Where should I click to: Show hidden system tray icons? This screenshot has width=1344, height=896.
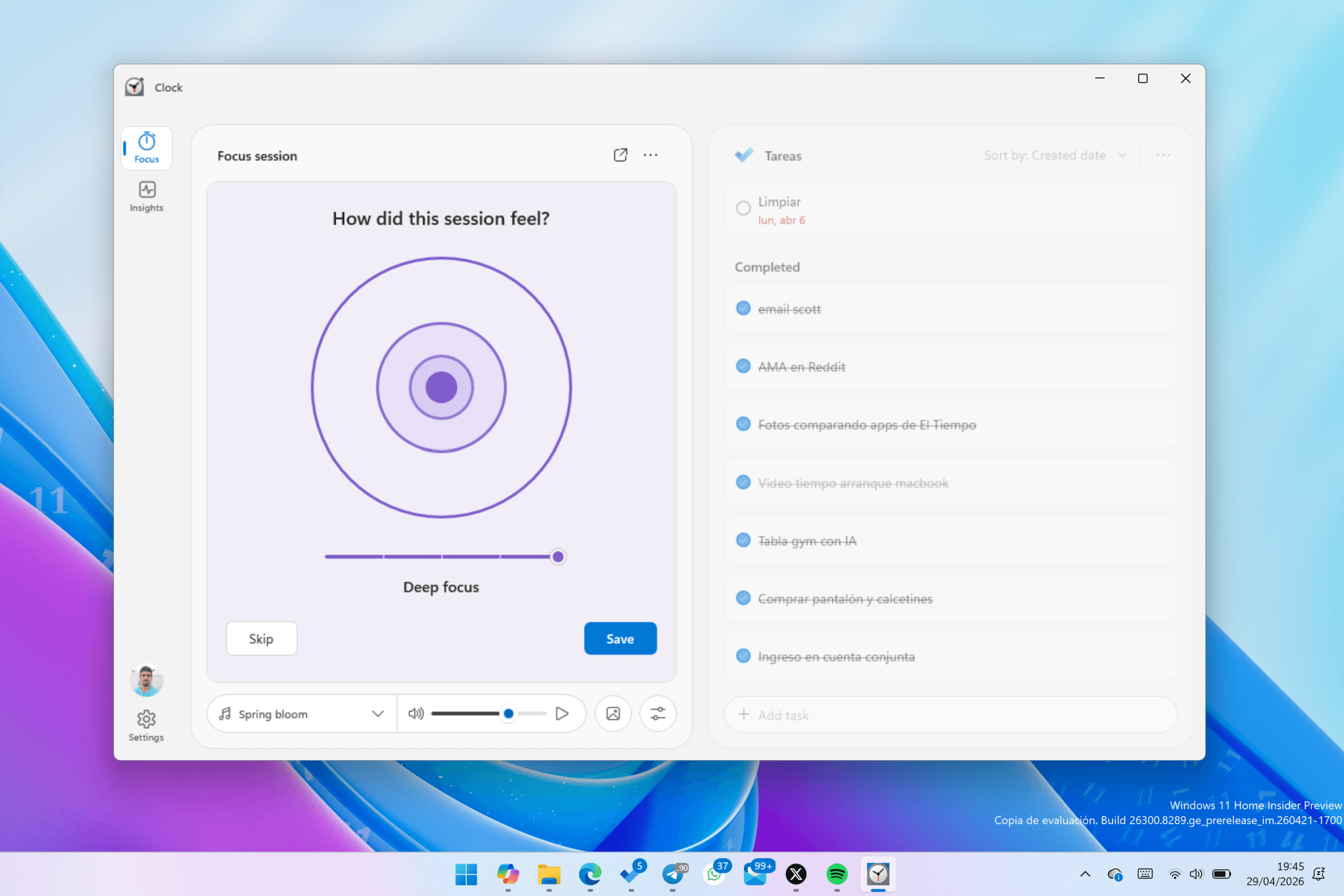coord(1085,874)
